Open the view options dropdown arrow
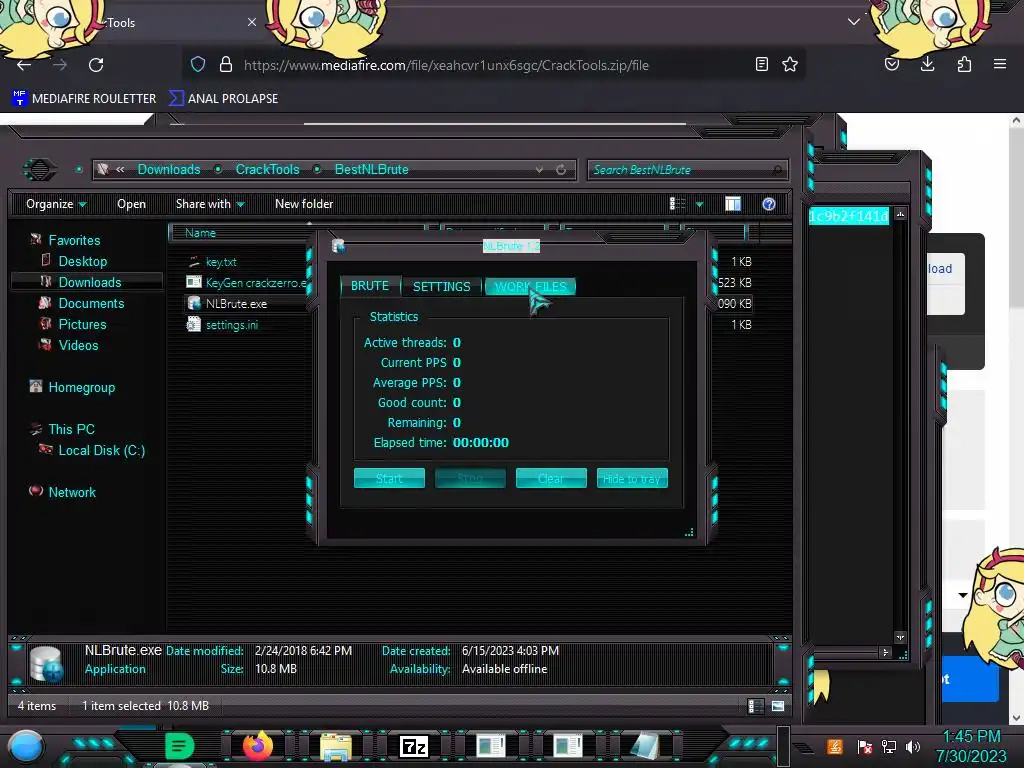 (699, 204)
